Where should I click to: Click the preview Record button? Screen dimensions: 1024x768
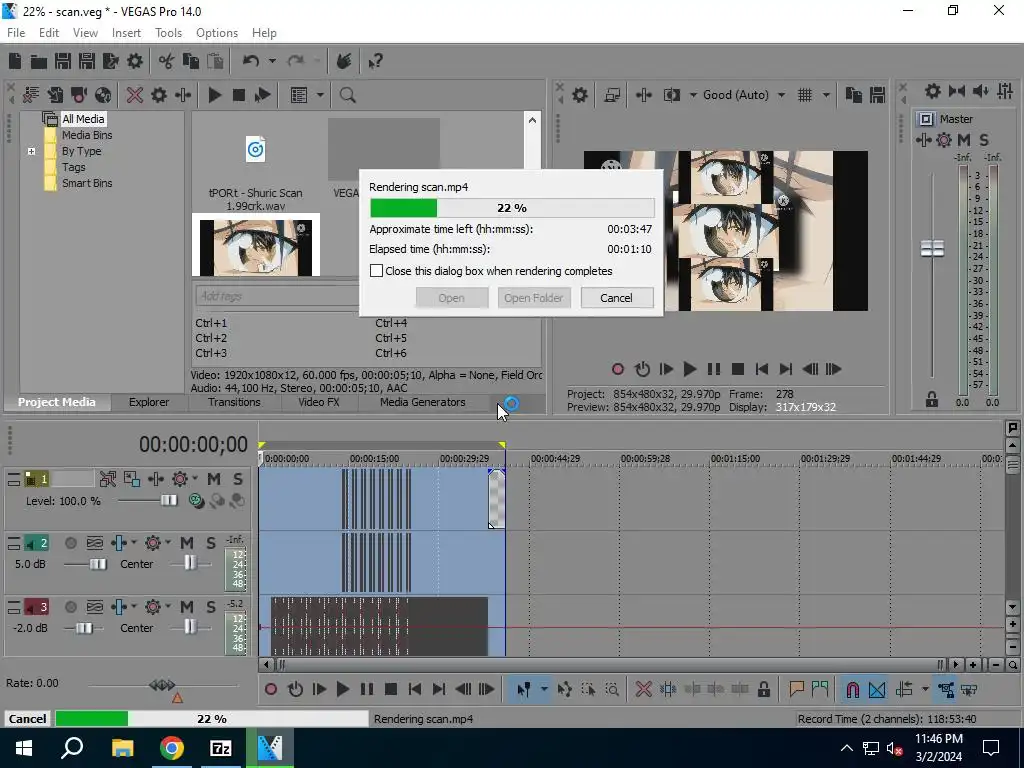click(618, 370)
